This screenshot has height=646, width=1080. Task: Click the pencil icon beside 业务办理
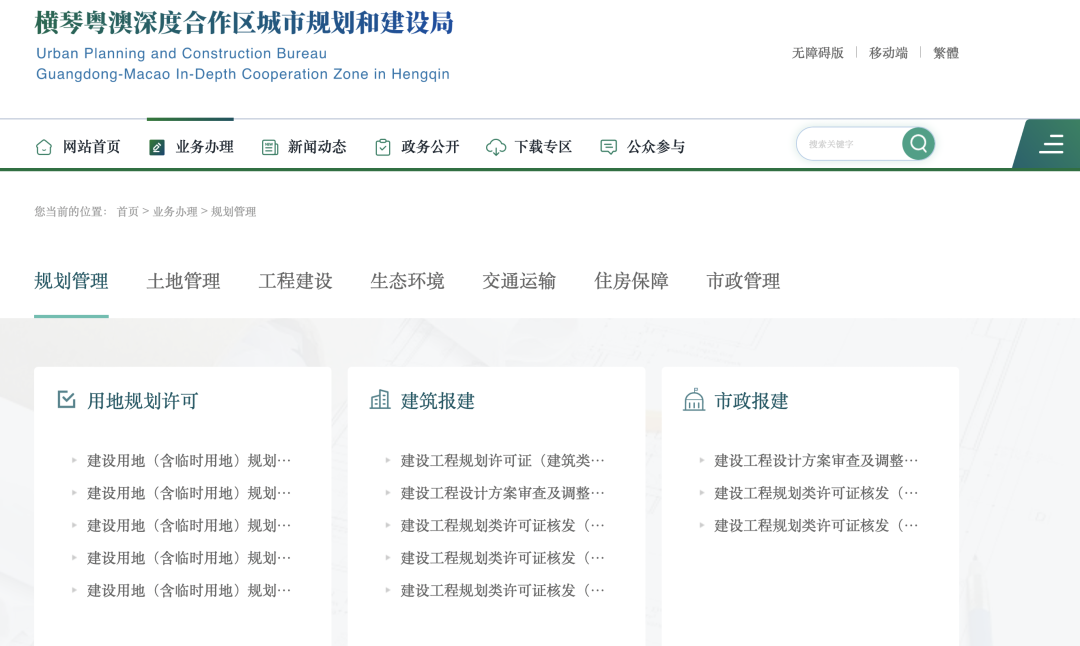157,147
